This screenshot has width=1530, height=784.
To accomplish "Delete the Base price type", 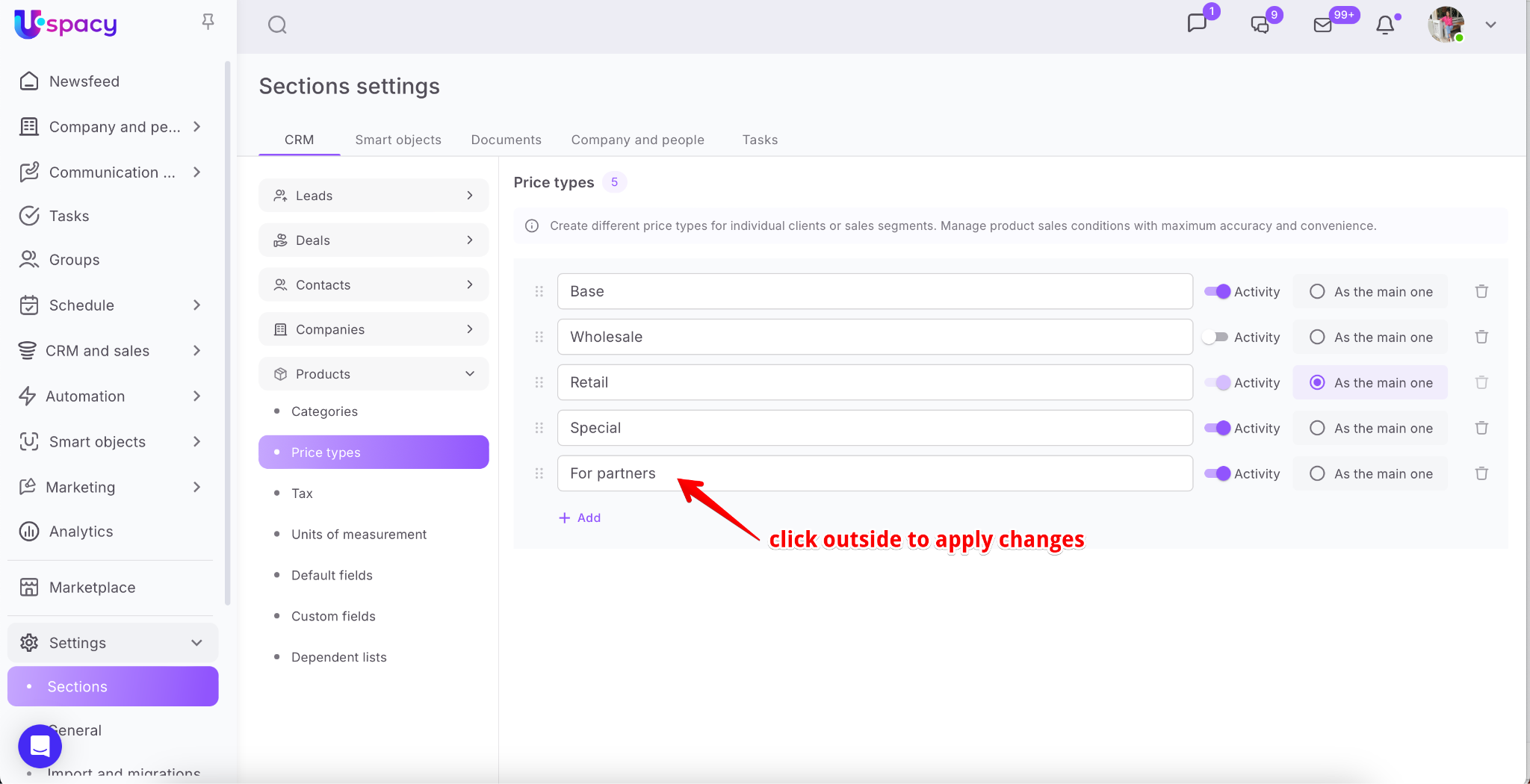I will point(1481,291).
